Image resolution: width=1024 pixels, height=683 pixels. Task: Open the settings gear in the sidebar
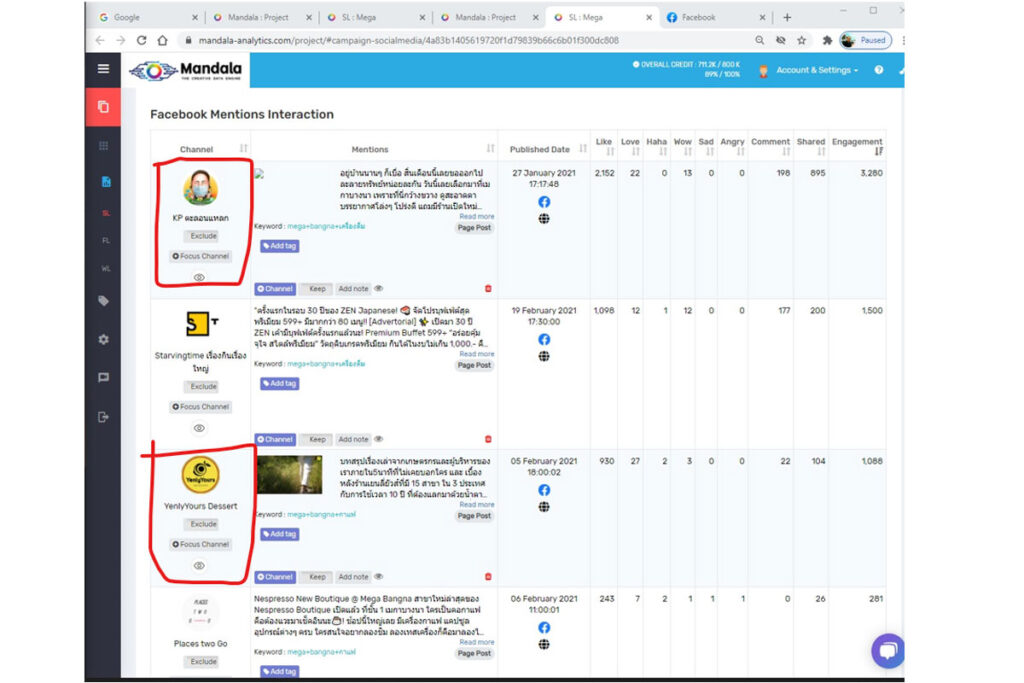[x=103, y=340]
